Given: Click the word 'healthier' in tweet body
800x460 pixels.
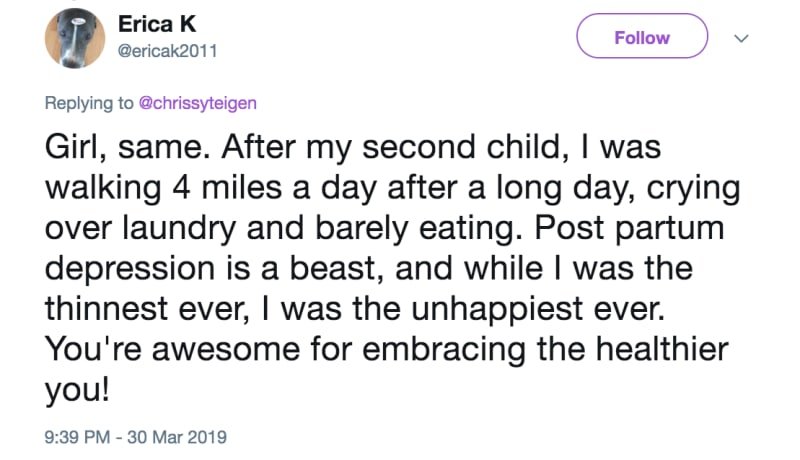Looking at the screenshot, I should point(662,349).
